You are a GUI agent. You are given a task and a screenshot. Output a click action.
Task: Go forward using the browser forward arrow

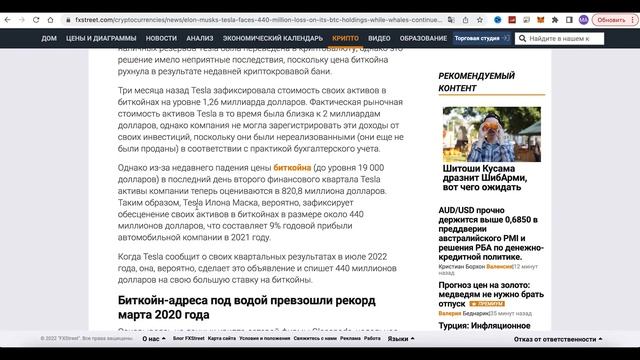22,20
